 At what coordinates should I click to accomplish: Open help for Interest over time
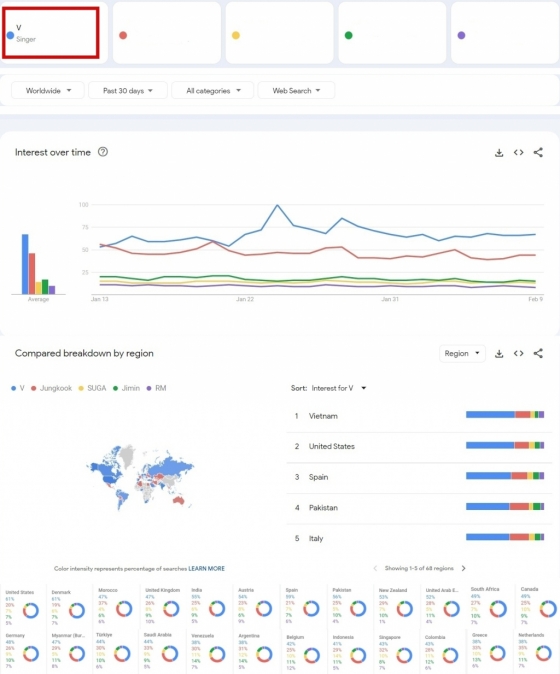click(x=103, y=152)
